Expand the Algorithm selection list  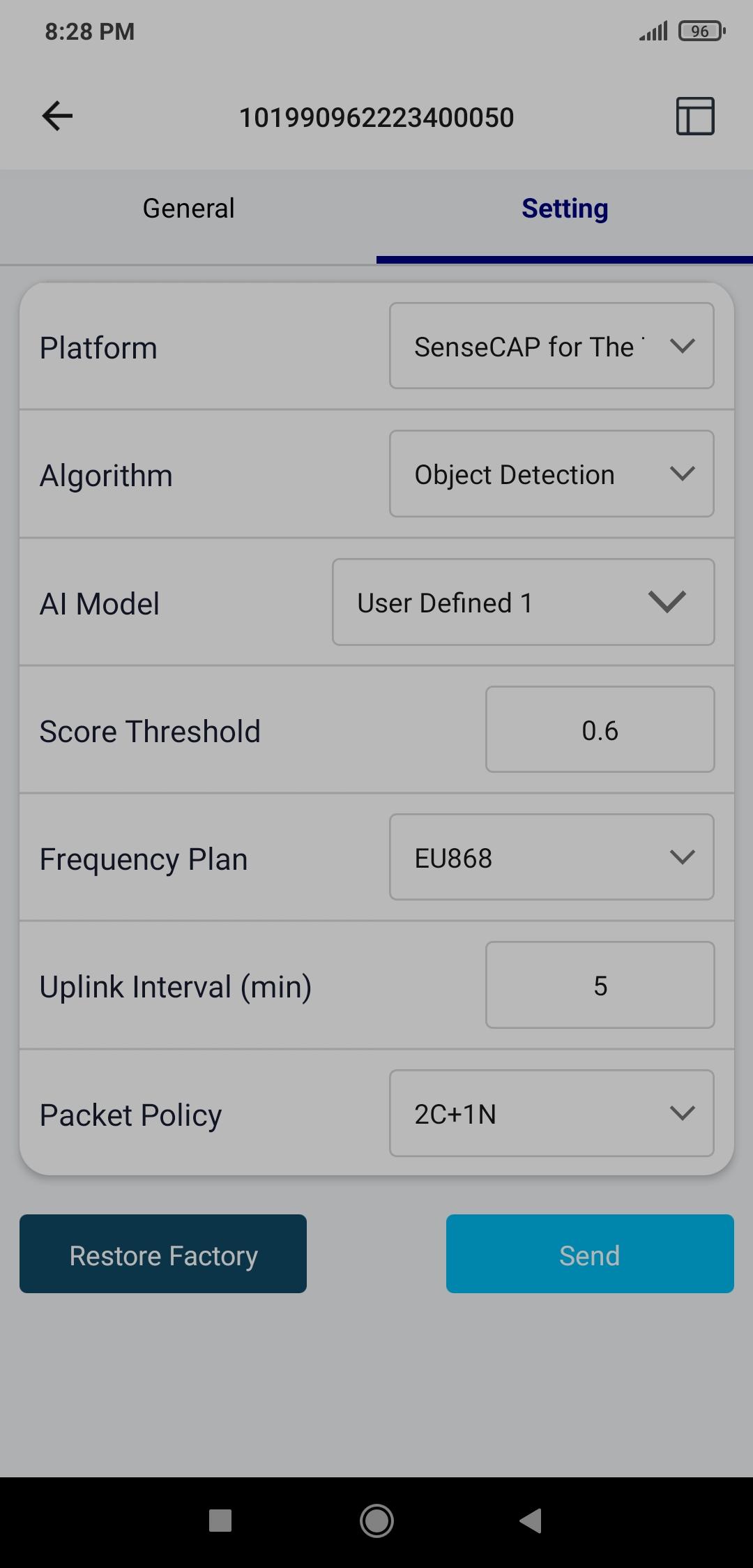[x=551, y=474]
